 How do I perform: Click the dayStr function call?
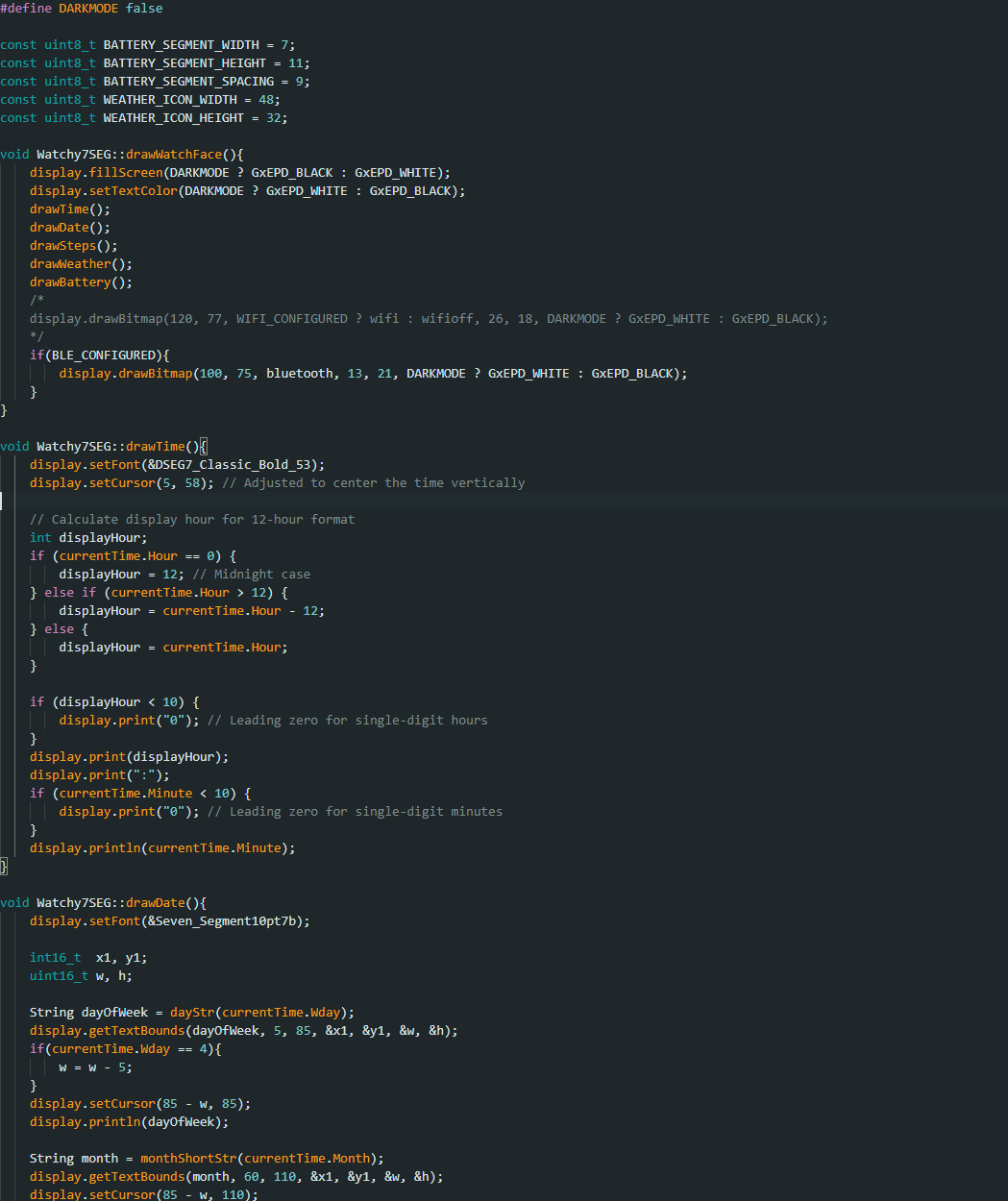[192, 1013]
